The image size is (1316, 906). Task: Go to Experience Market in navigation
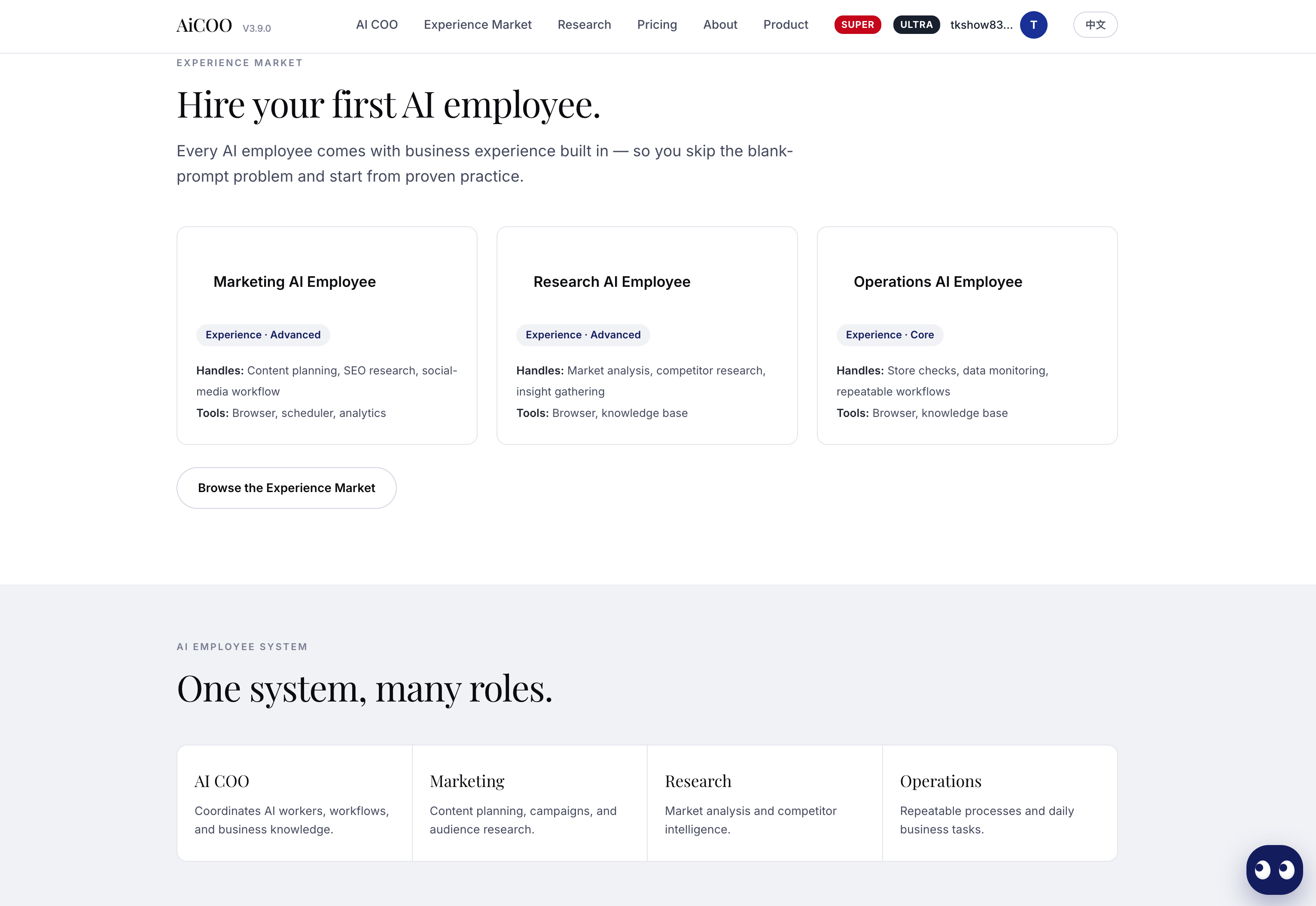(x=478, y=25)
